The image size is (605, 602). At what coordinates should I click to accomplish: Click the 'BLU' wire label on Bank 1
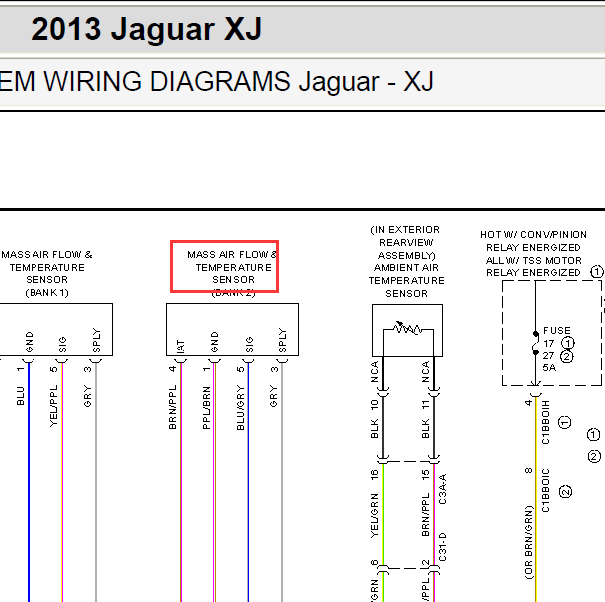click(20, 396)
